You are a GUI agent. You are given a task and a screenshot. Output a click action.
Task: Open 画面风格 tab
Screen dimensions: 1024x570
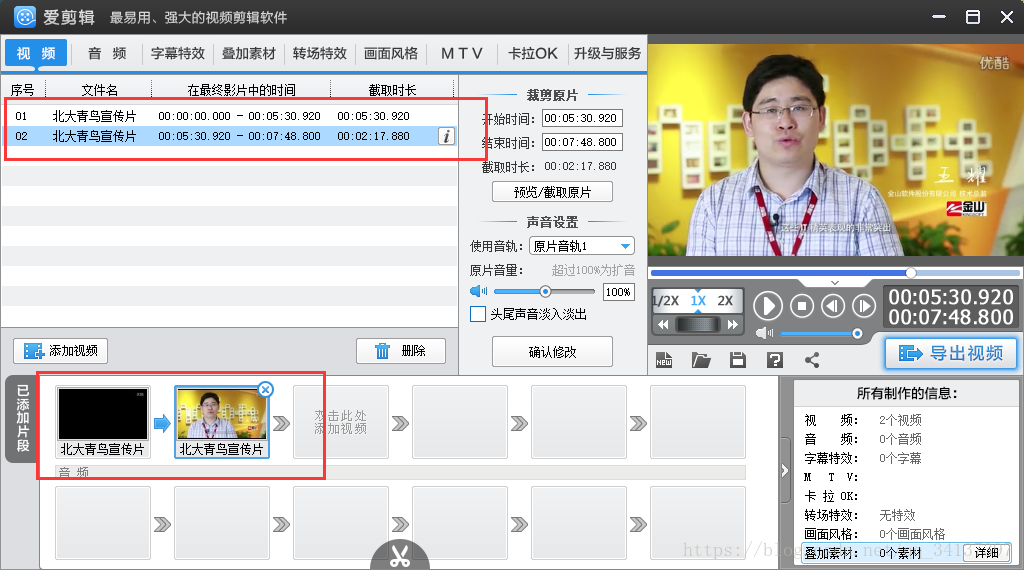pos(391,54)
